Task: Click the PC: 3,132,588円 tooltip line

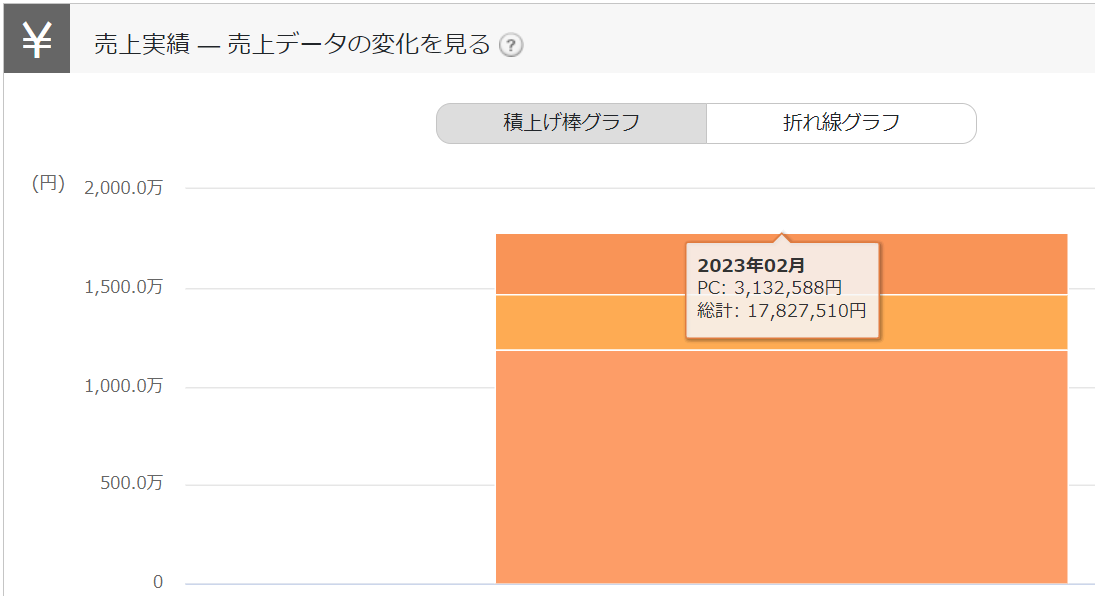Action: point(769,287)
